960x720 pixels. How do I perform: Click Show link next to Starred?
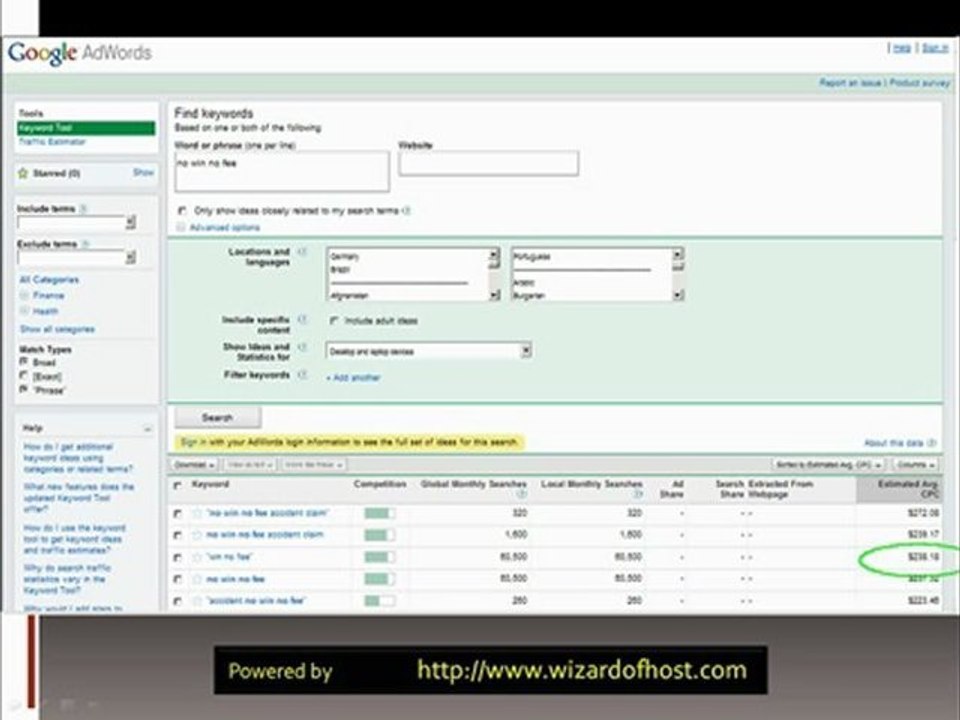[143, 173]
